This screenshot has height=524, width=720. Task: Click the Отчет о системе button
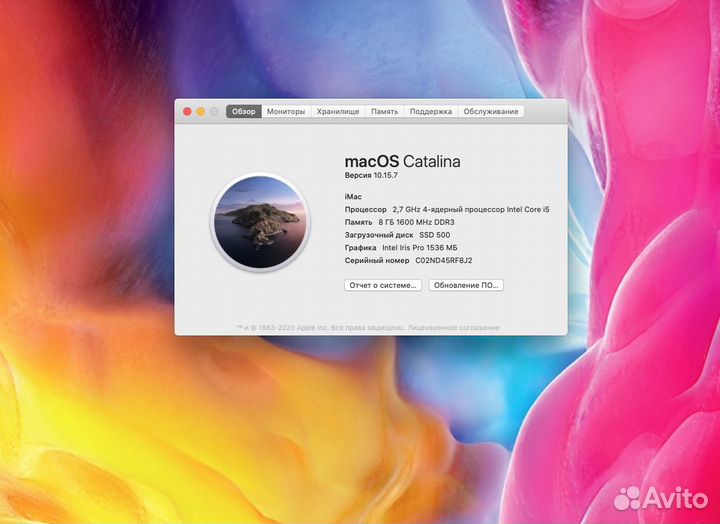(x=383, y=285)
